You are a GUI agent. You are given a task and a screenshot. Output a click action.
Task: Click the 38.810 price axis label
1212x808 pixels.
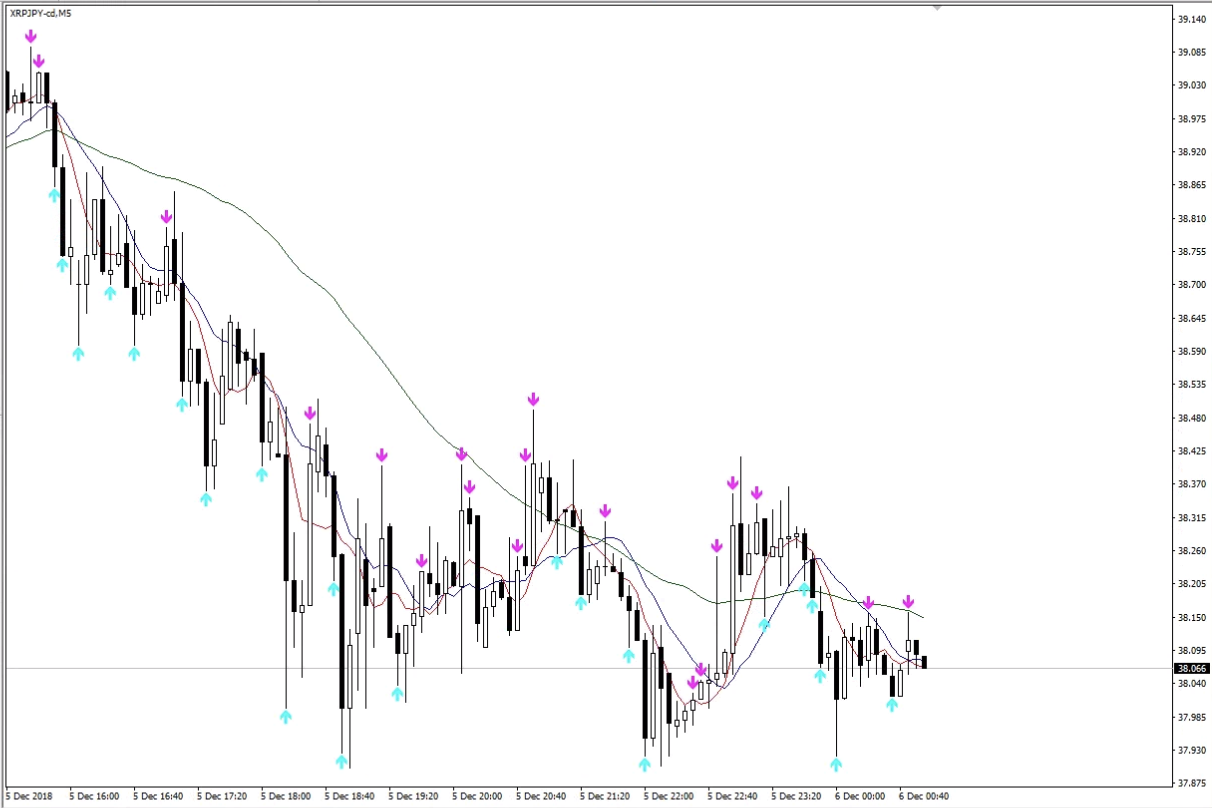(x=1193, y=218)
